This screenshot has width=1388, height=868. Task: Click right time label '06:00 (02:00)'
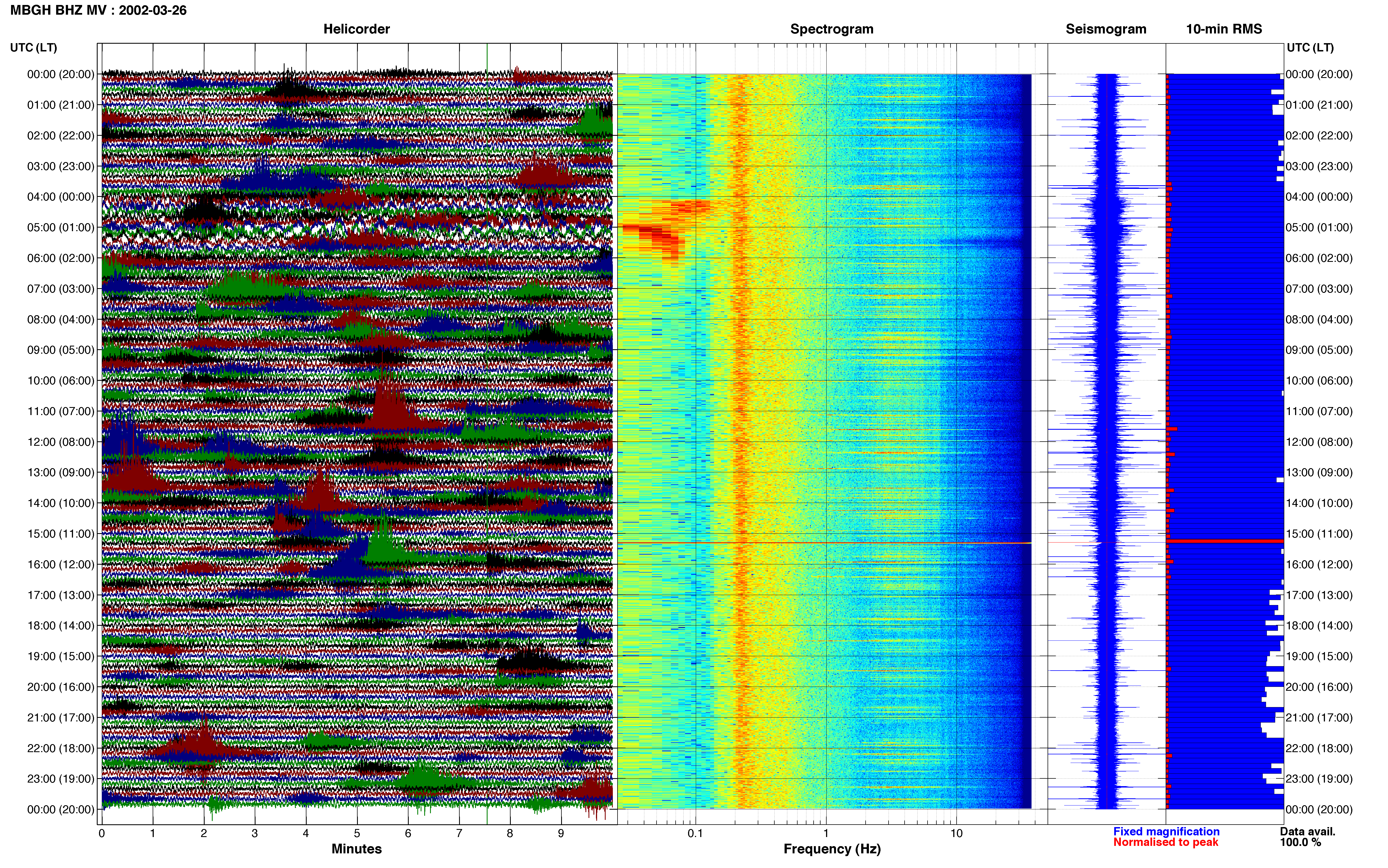pos(1319,258)
